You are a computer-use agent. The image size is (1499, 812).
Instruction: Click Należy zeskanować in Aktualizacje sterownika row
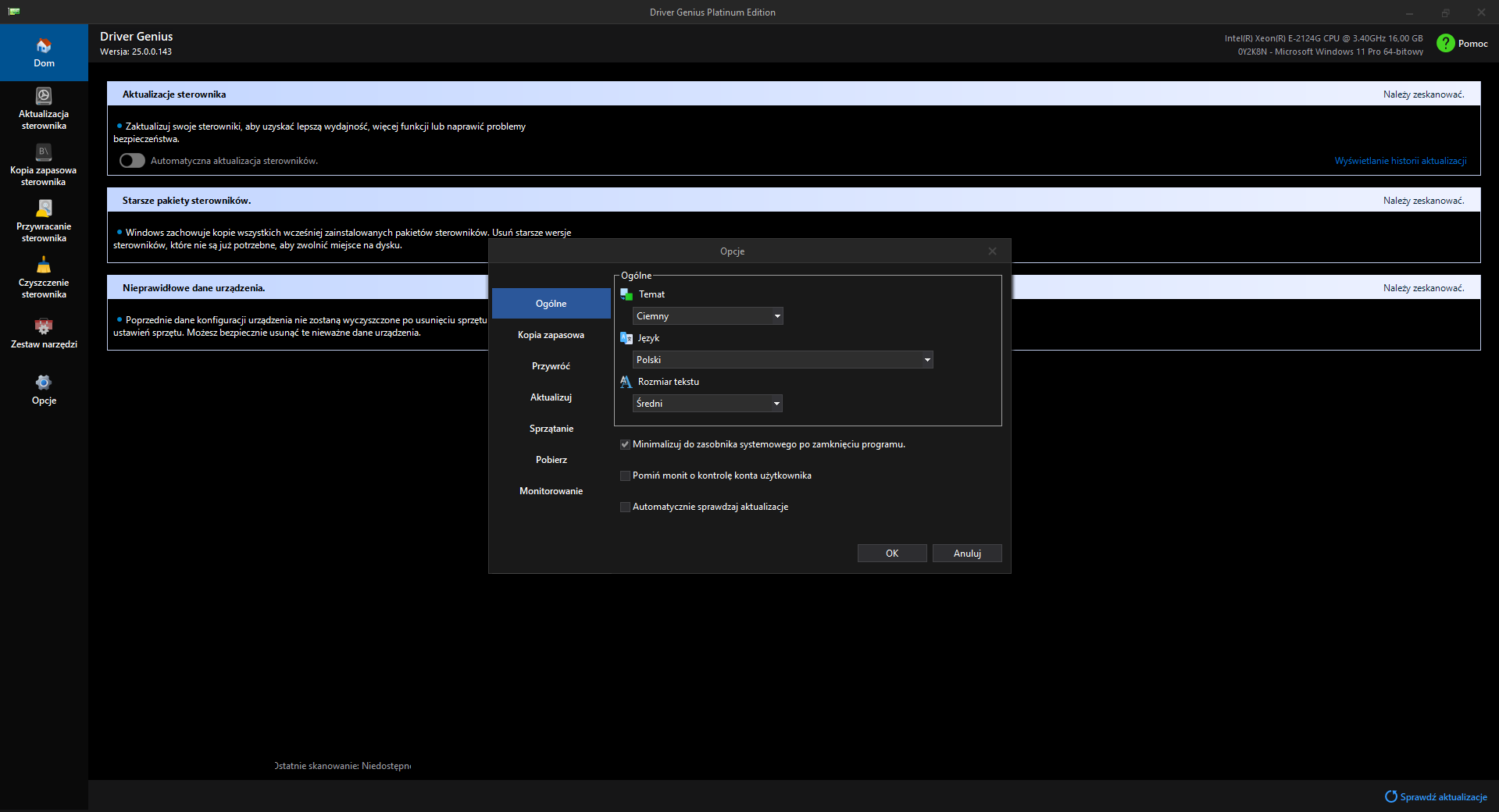[1424, 94]
